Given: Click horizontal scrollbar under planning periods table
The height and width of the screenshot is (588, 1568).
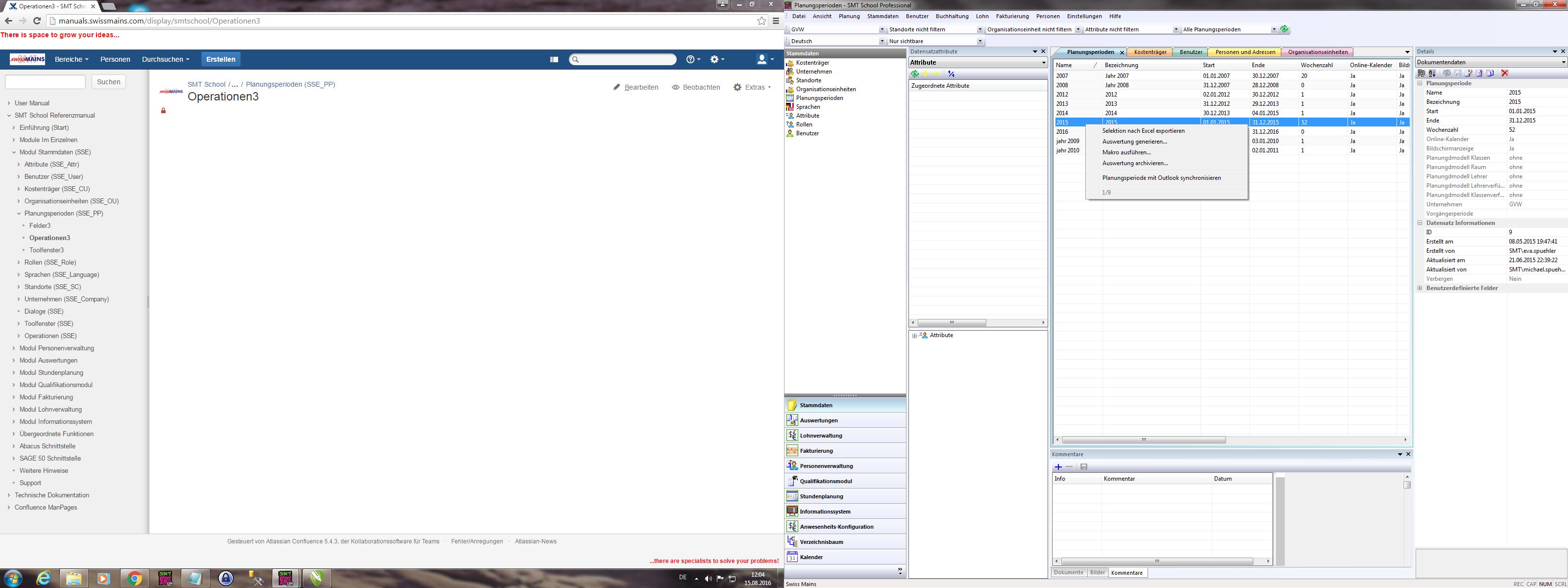Looking at the screenshot, I should pyautogui.click(x=1143, y=440).
